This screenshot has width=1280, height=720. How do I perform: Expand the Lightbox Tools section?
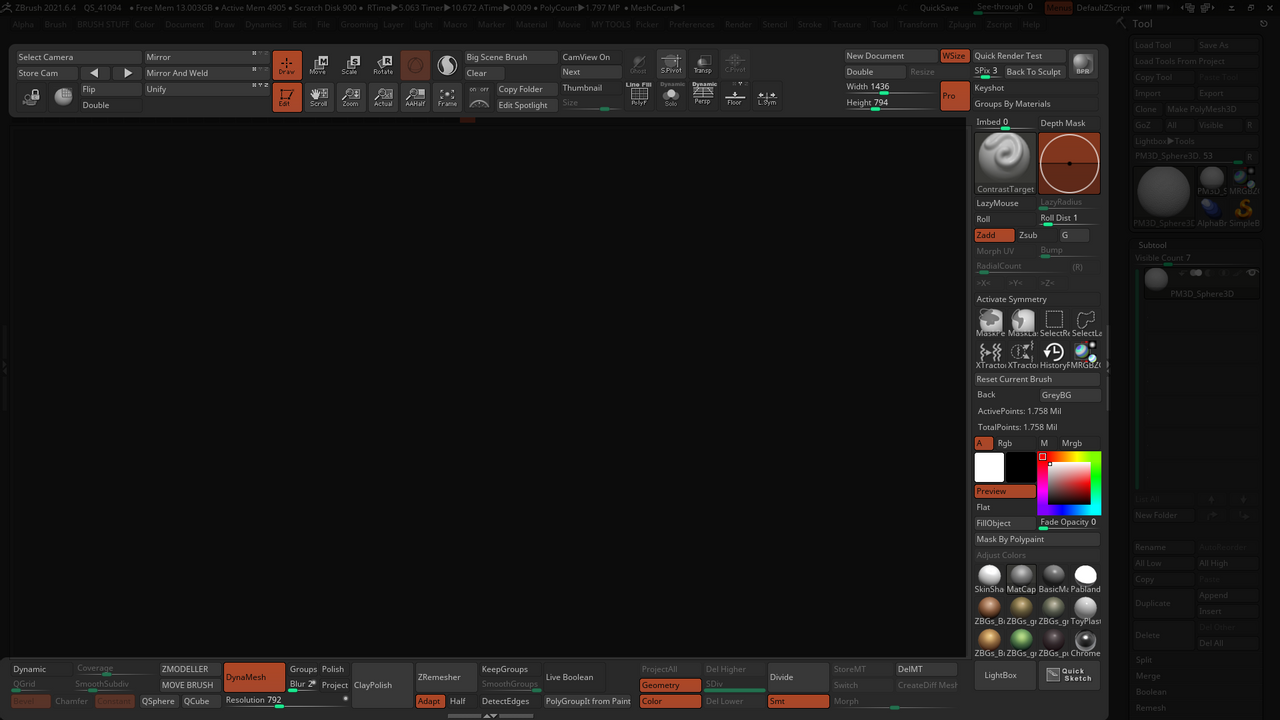[1164, 141]
